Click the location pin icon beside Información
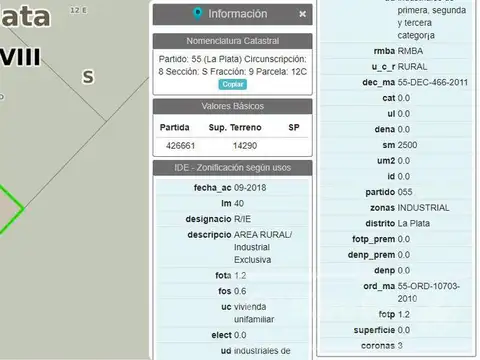 [x=198, y=14]
